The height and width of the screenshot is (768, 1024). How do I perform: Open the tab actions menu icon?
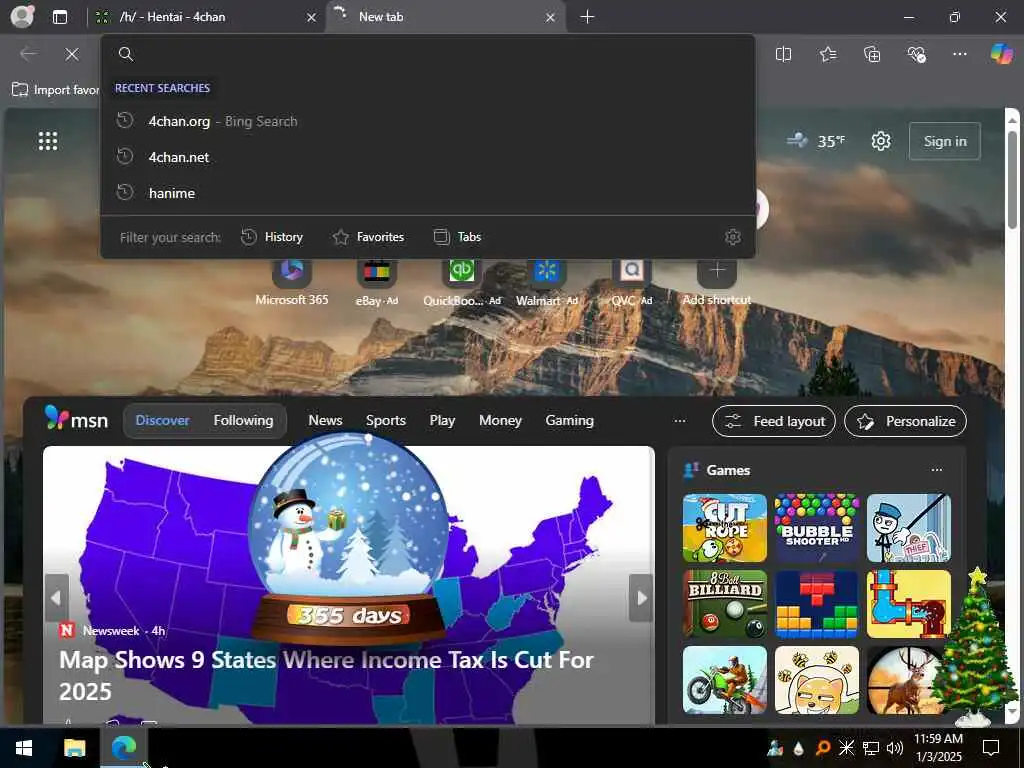[59, 17]
